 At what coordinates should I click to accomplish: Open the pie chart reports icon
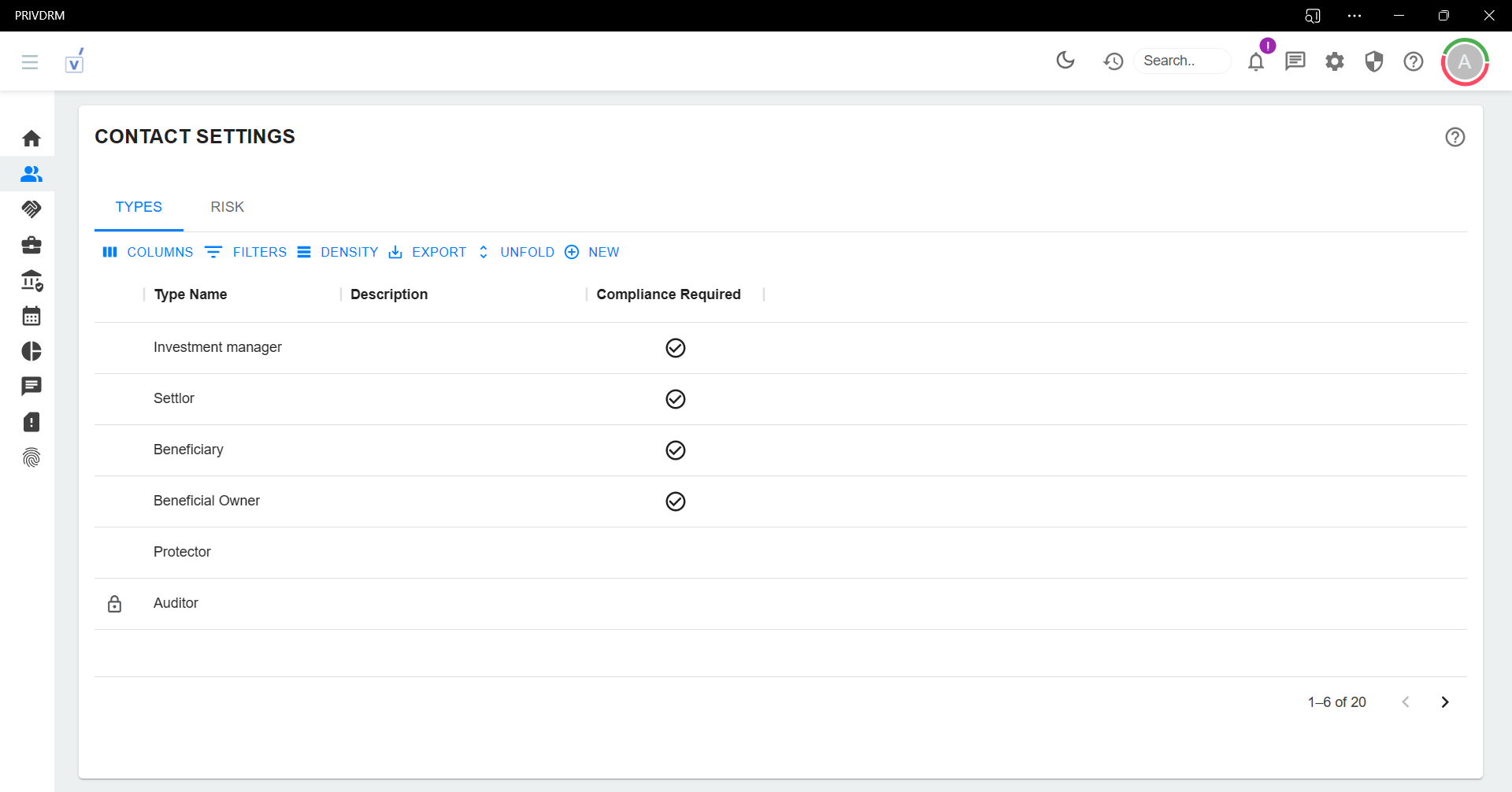pyautogui.click(x=31, y=351)
